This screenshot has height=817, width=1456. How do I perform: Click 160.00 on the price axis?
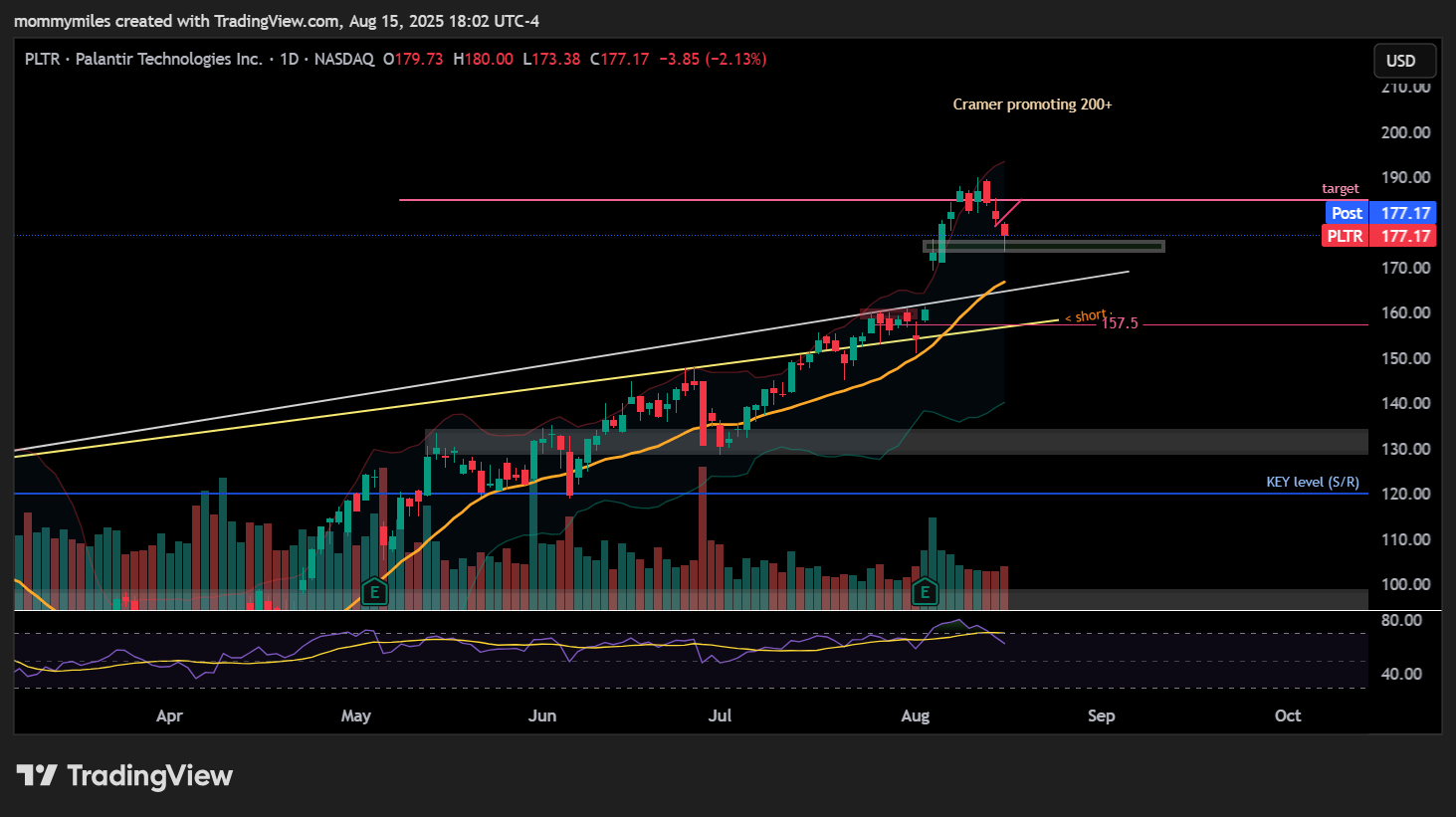coord(1405,312)
